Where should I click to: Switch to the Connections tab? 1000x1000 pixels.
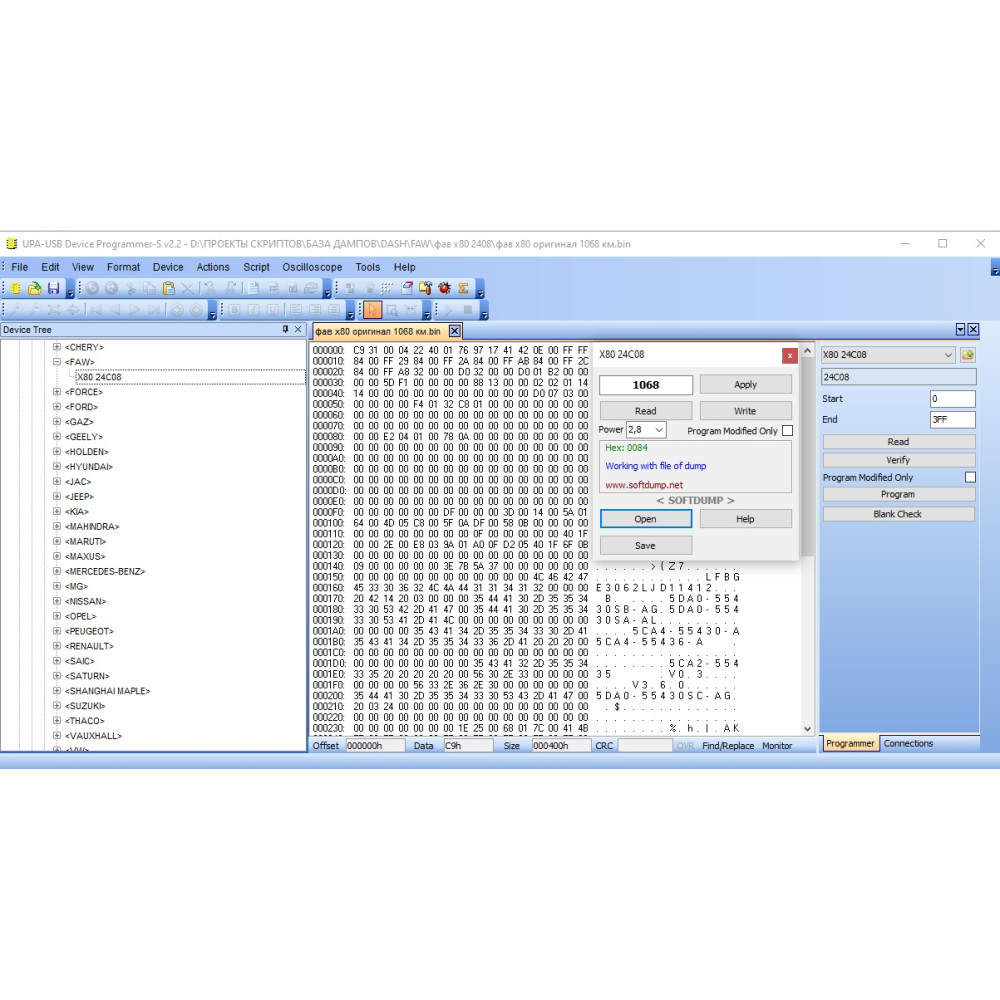(x=908, y=744)
